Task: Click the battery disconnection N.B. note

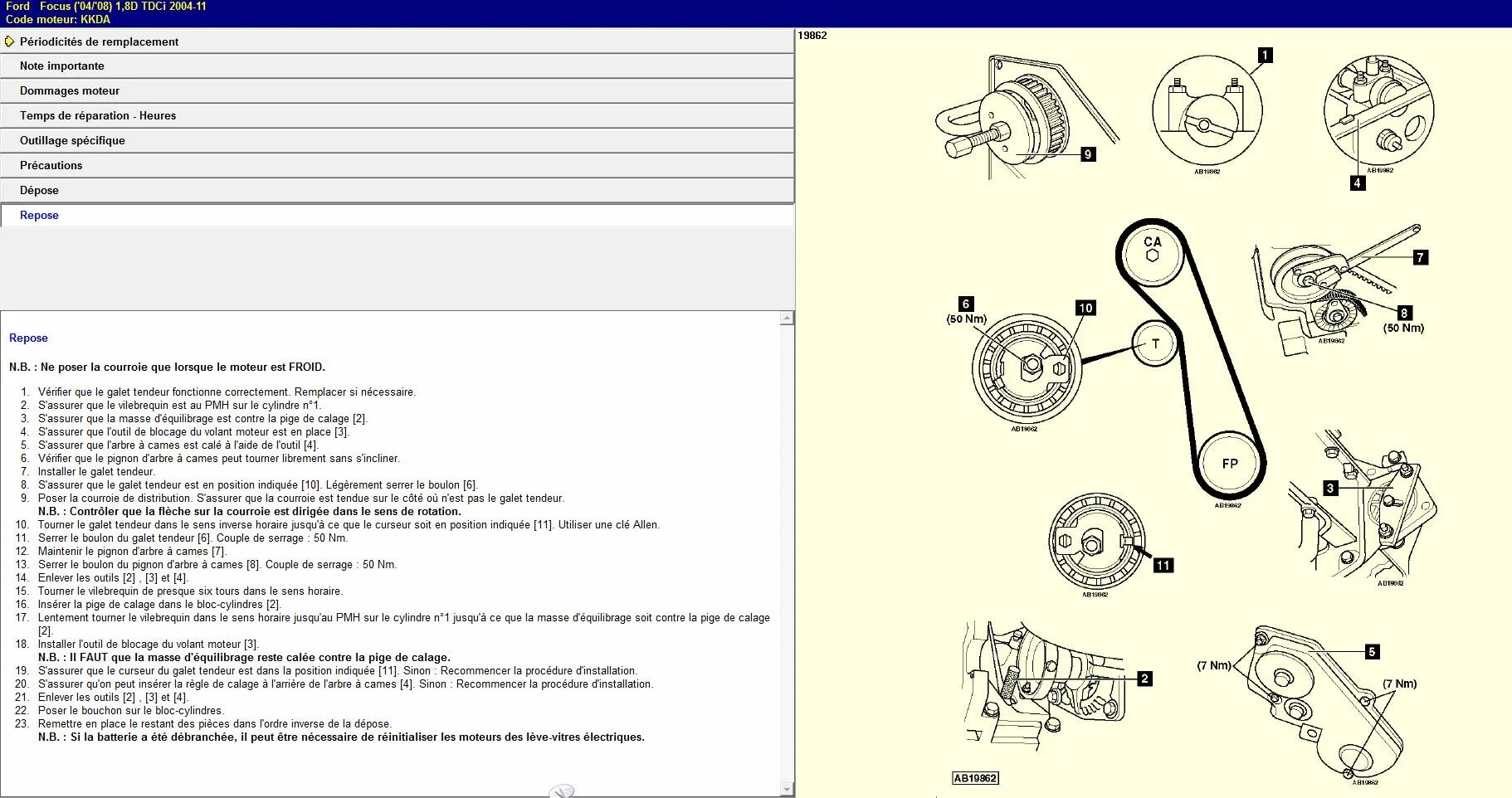Action: [341, 737]
